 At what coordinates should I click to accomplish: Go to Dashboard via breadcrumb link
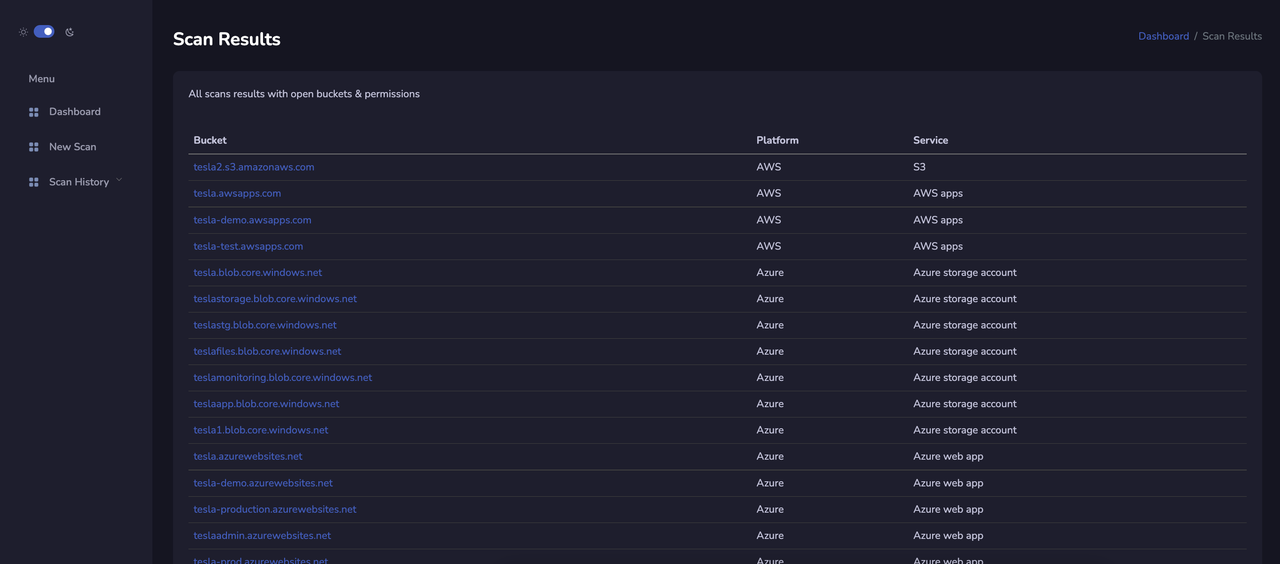tap(1164, 36)
